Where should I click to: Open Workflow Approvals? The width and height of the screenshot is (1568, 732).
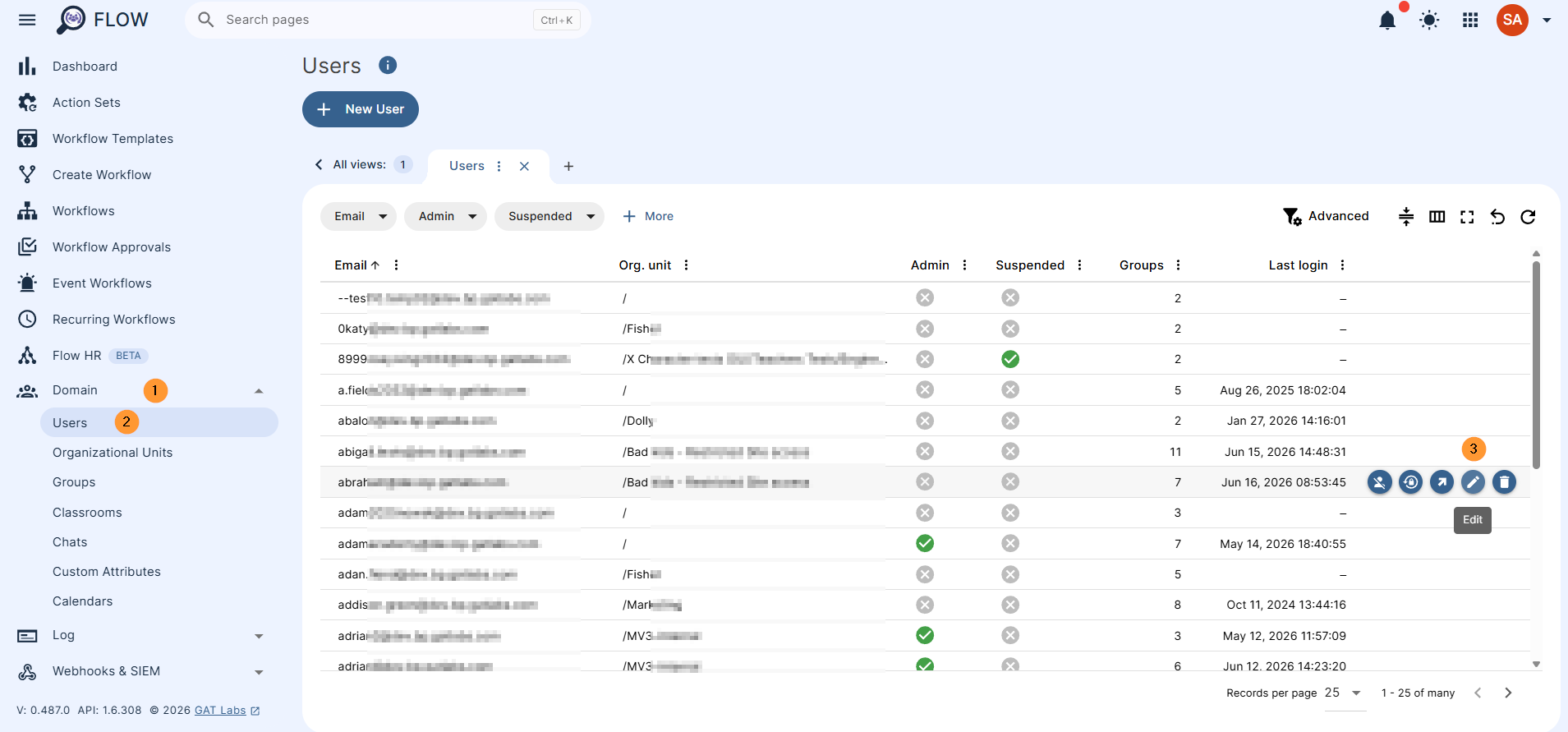(112, 247)
